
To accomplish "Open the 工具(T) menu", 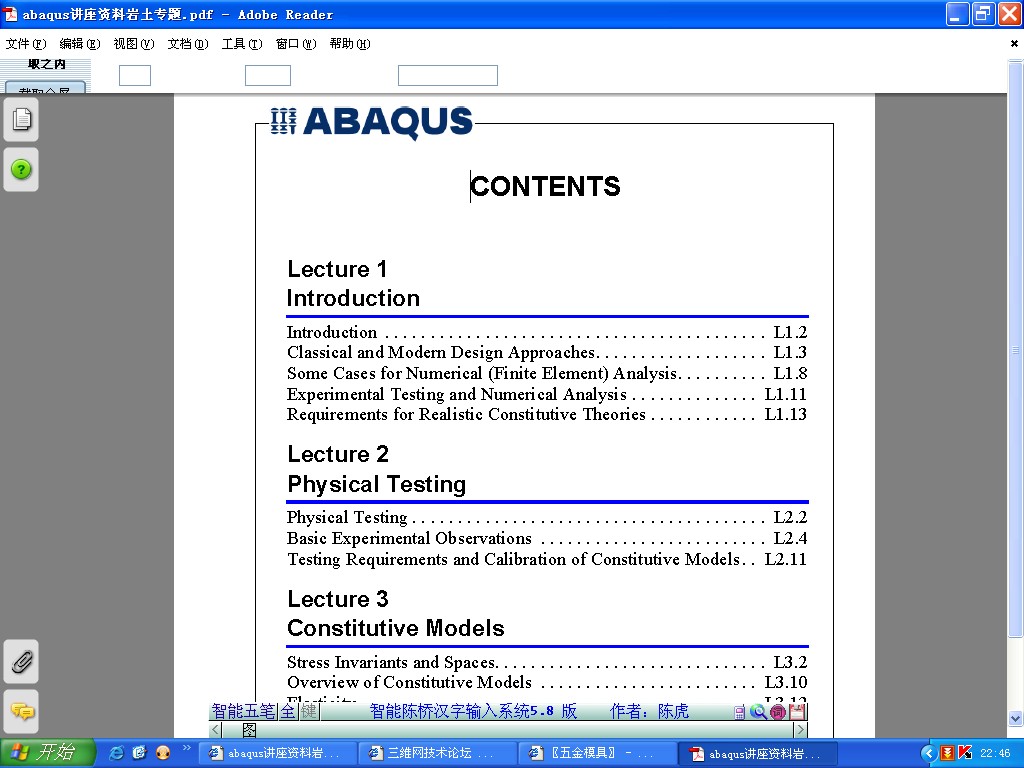I will 242,44.
